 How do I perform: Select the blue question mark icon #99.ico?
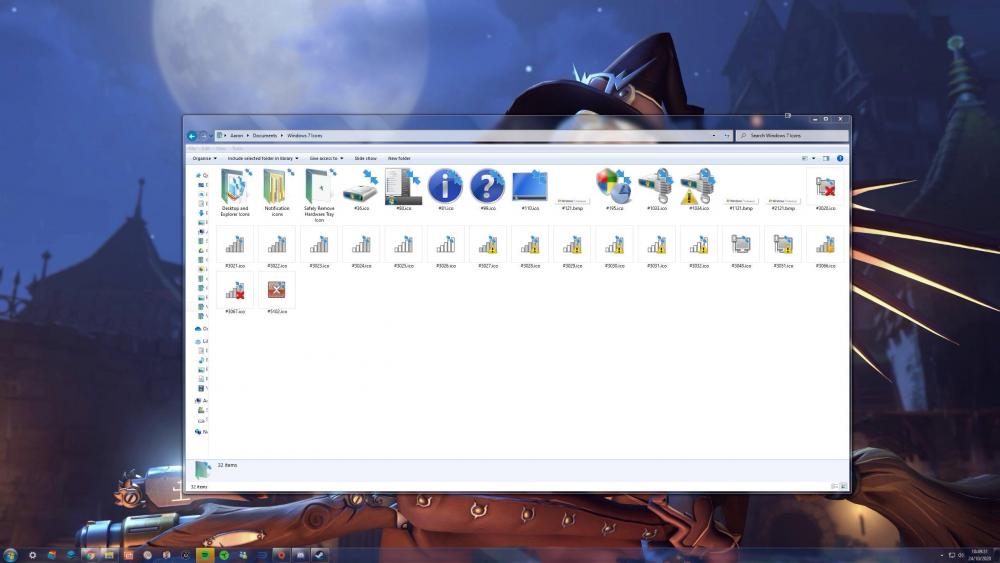[x=487, y=187]
